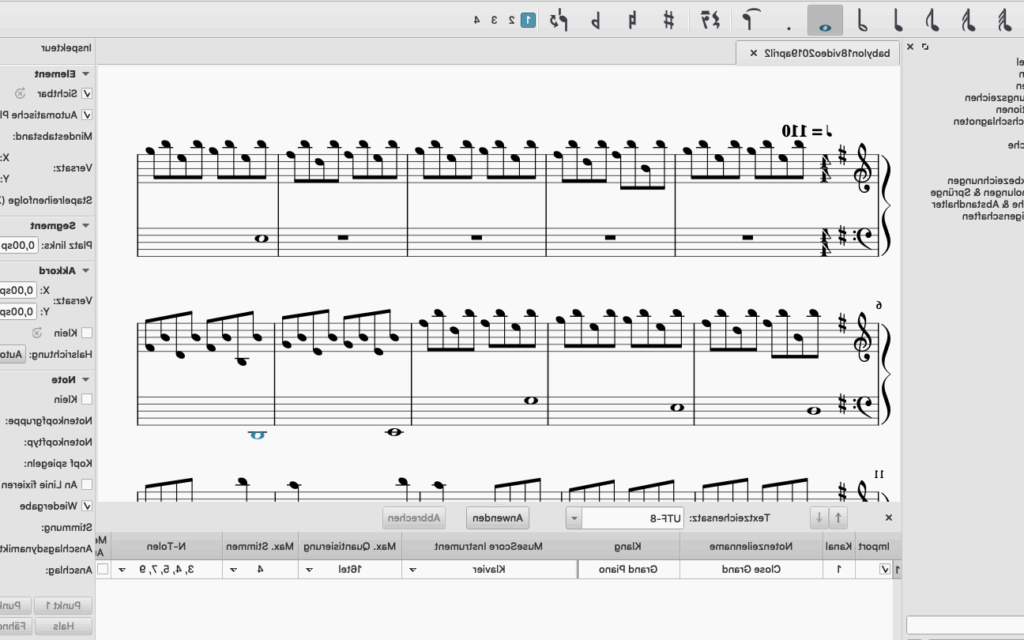Toggle the Wiedergabe checkbox
1024x640 pixels.
pyautogui.click(x=87, y=506)
